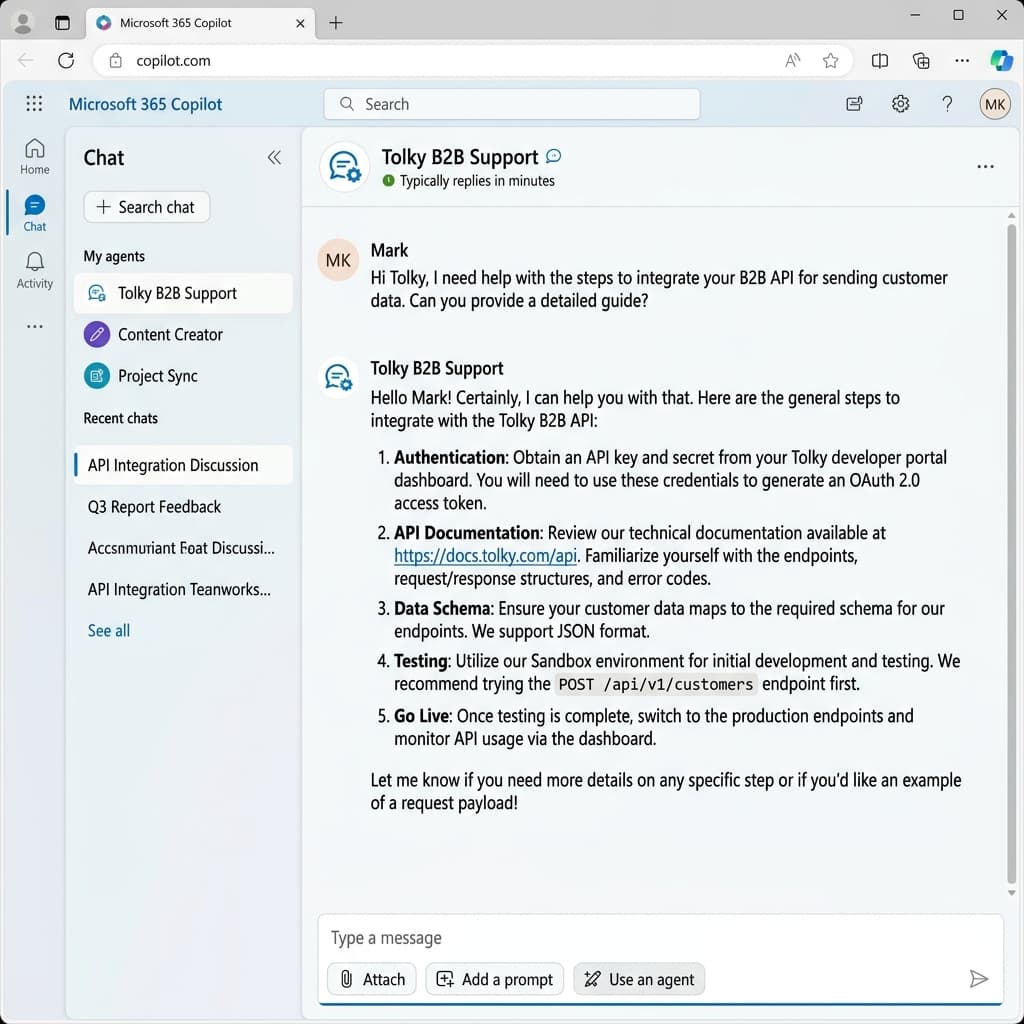Image resolution: width=1024 pixels, height=1024 pixels.
Task: Click the top Search box
Action: (x=512, y=104)
